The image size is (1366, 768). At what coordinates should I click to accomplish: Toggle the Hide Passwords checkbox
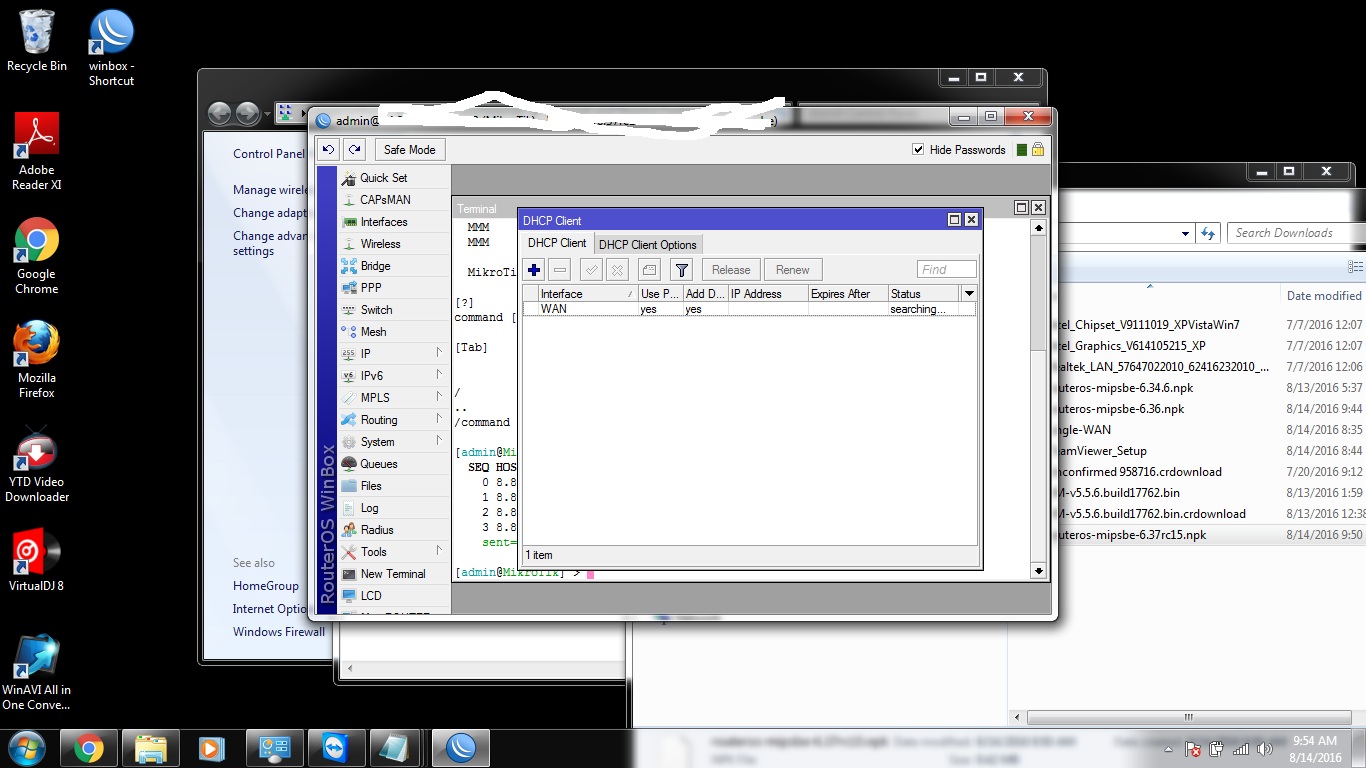pyautogui.click(x=918, y=150)
